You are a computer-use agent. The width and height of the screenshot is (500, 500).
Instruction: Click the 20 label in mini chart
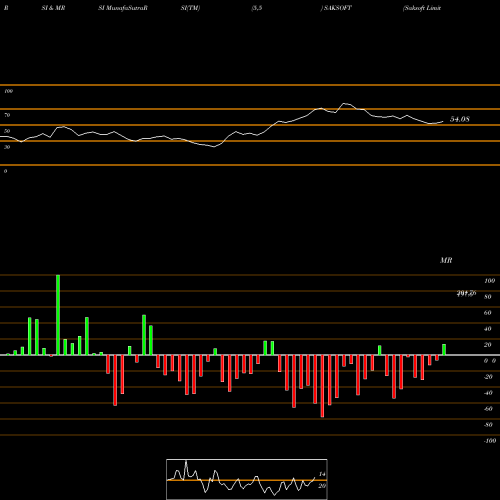tap(322, 486)
